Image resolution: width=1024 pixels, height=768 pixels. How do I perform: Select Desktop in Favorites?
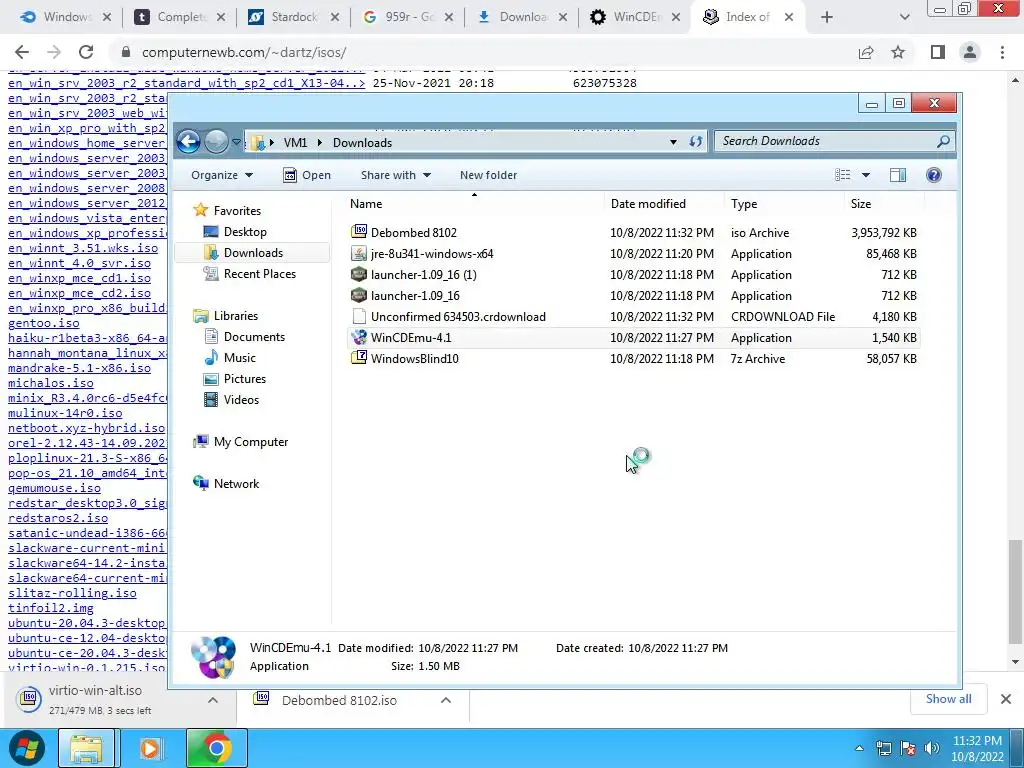click(245, 232)
